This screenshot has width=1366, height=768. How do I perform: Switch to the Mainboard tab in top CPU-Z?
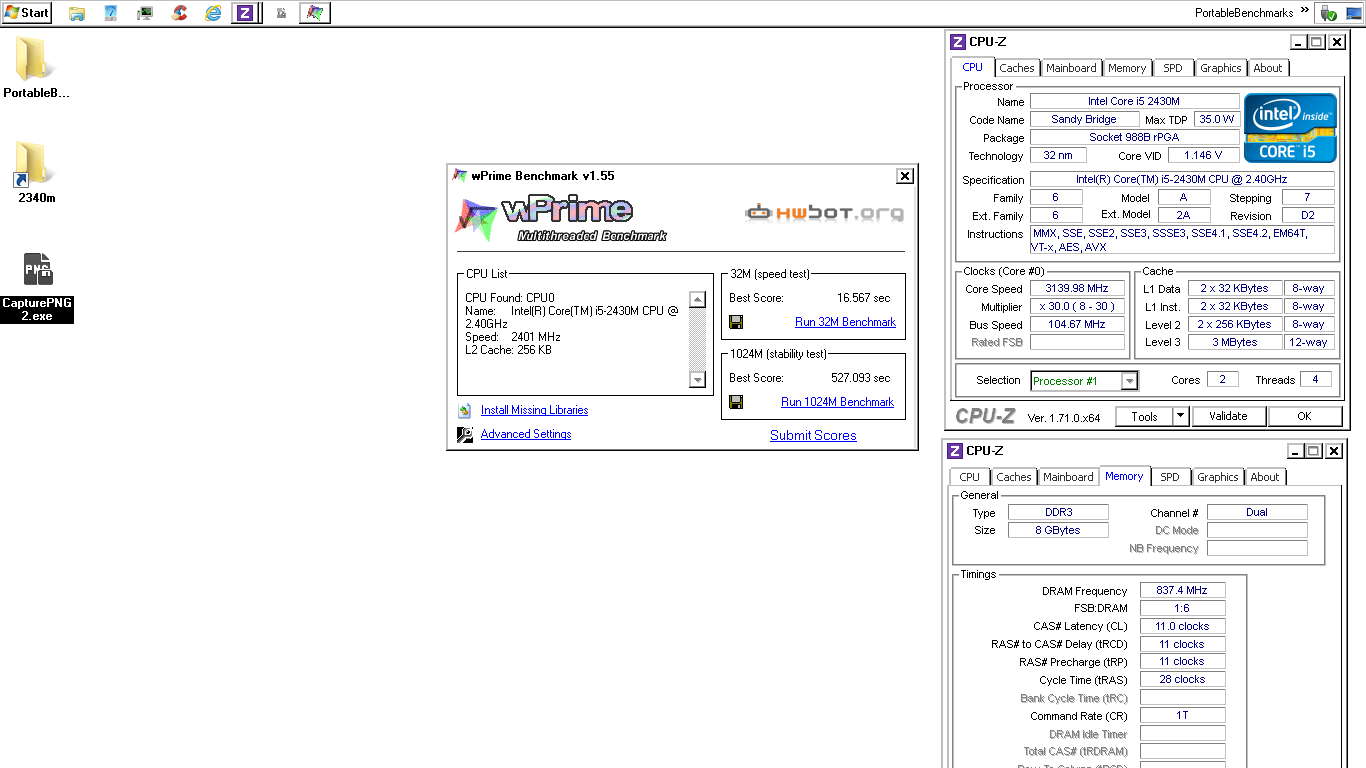tap(1071, 68)
